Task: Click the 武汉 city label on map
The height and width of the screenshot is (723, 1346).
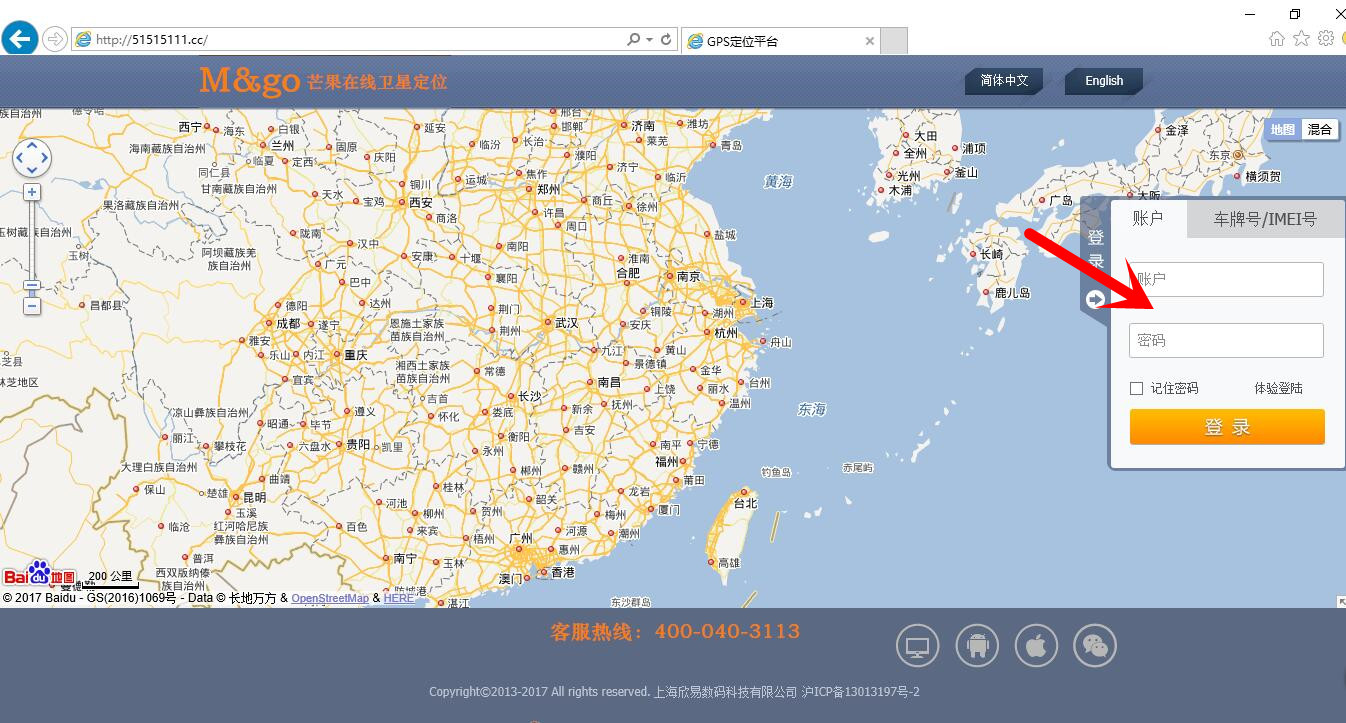Action: click(567, 323)
